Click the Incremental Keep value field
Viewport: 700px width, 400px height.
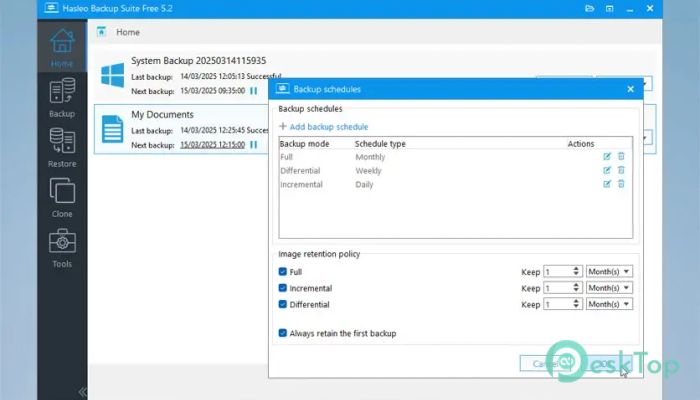[x=558, y=288]
